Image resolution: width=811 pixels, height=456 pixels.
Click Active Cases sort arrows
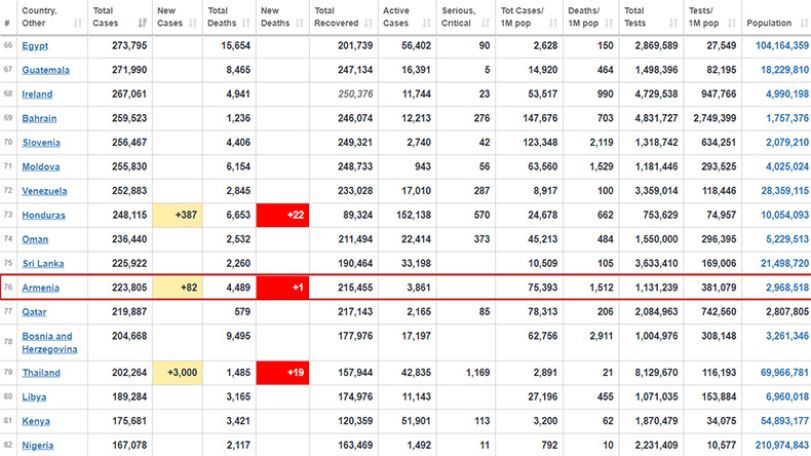coord(427,23)
